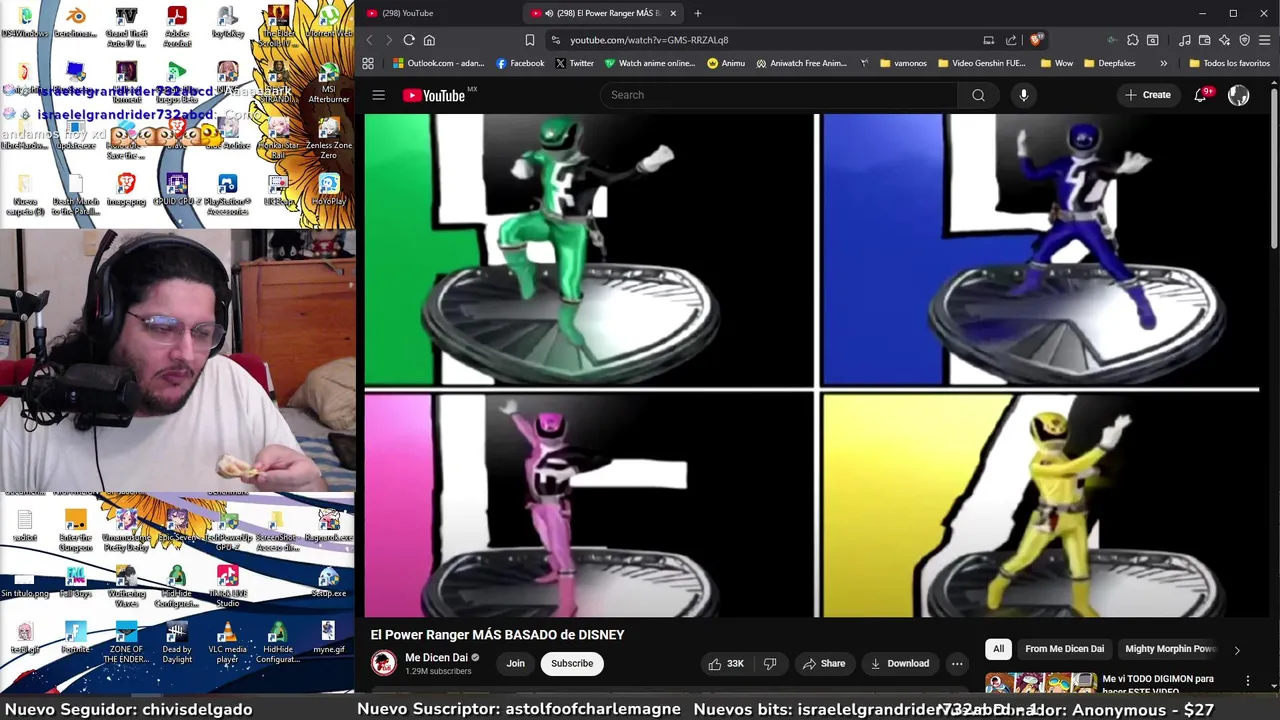Open browser main menu hamburger
Viewport: 1280px width, 720px height.
tap(1264, 40)
